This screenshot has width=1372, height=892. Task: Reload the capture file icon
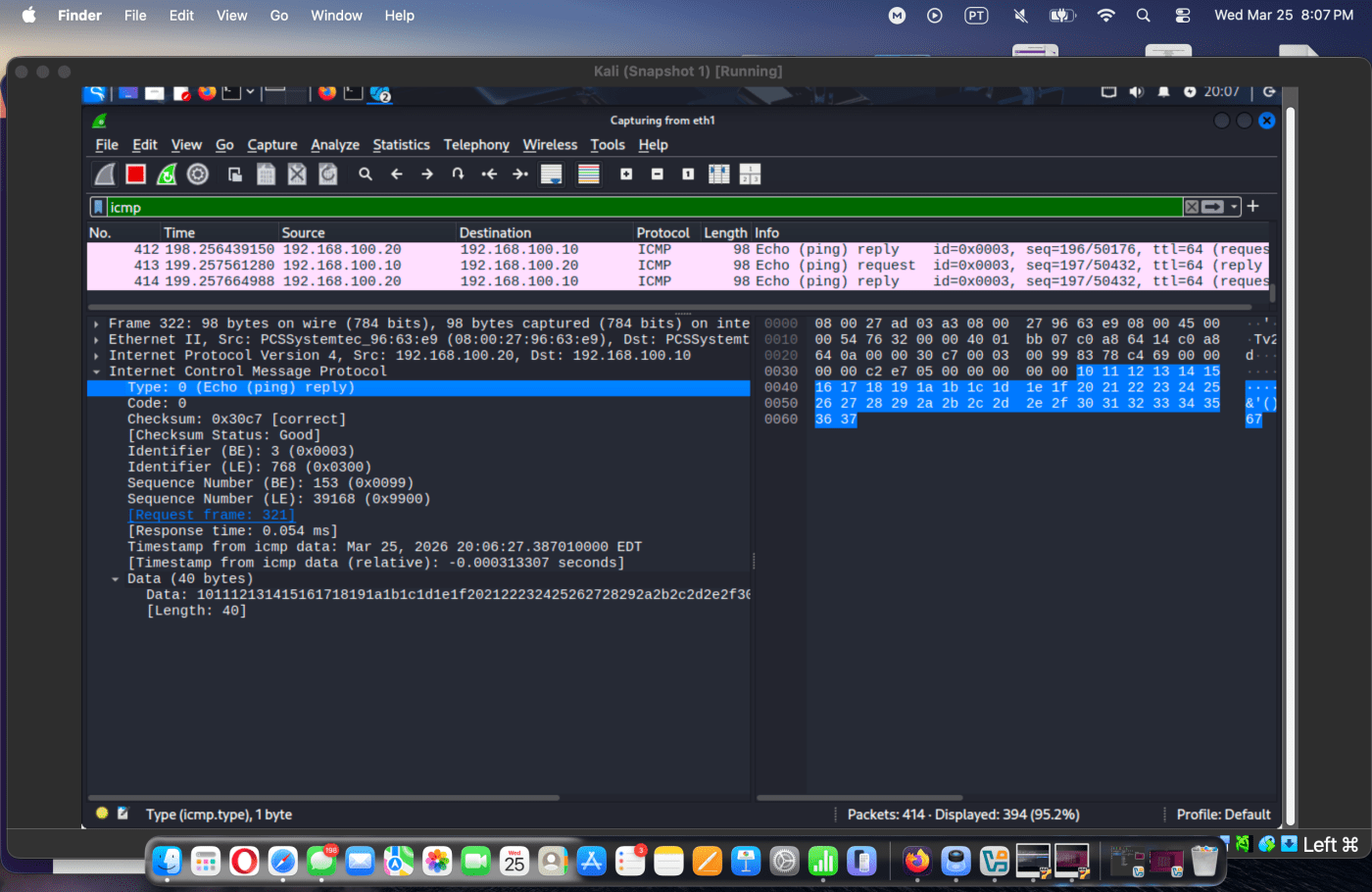328,174
